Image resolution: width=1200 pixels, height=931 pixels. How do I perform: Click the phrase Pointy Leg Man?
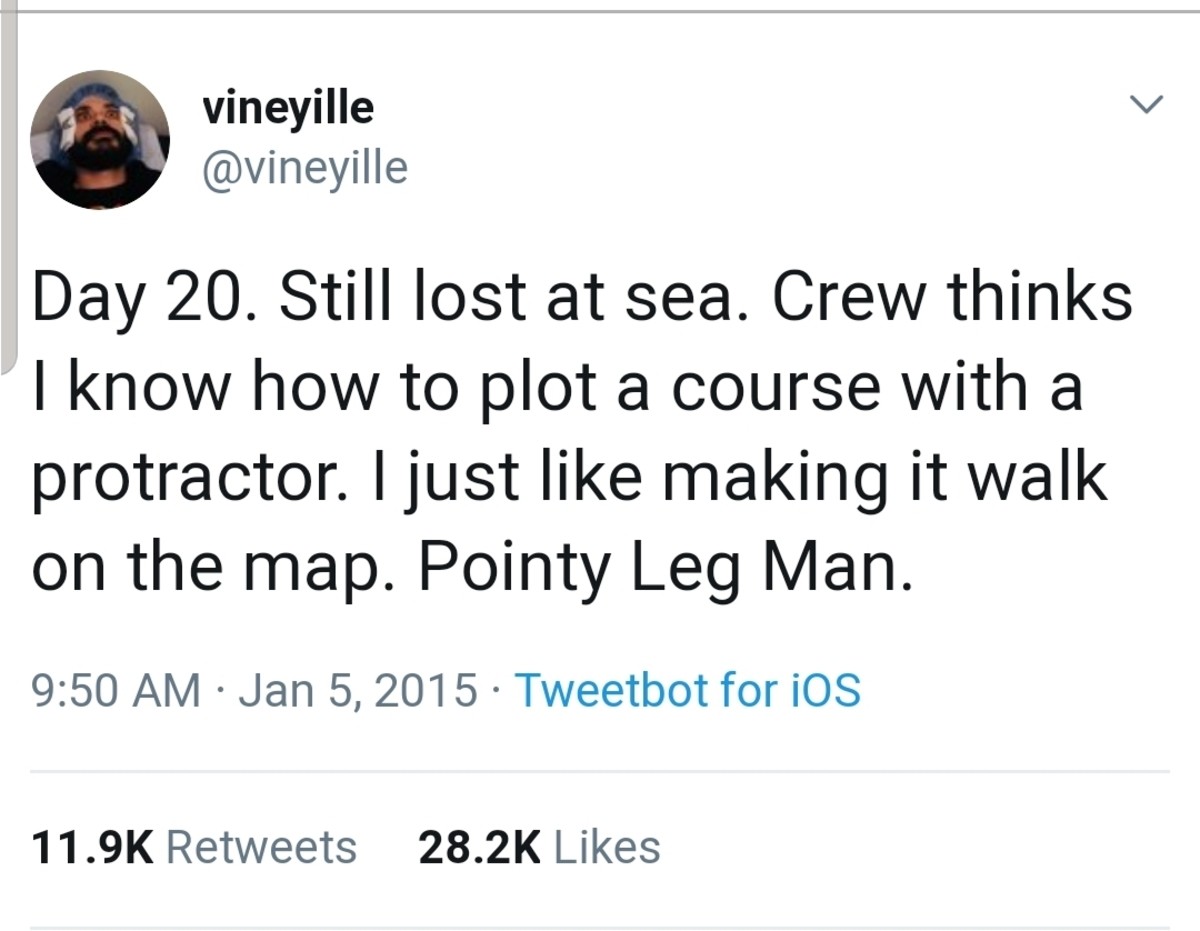665,567
